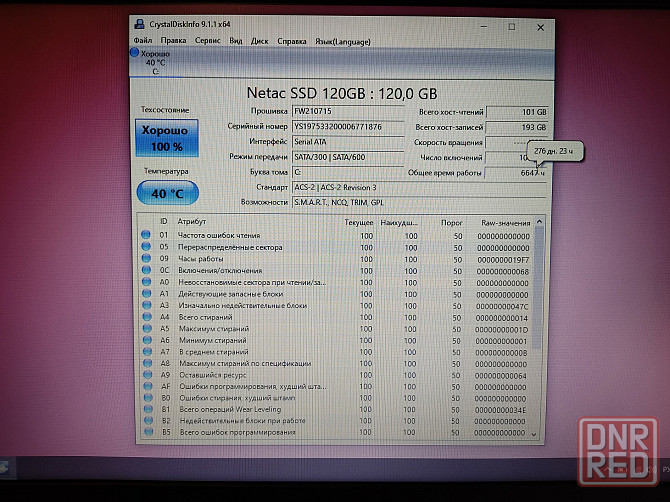Open the Файл menu

point(143,41)
